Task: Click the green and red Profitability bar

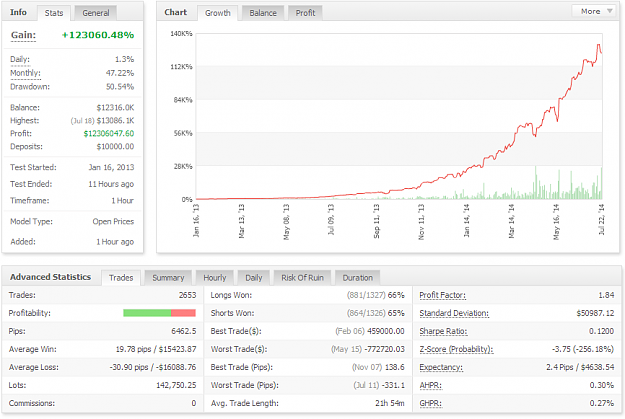Action: click(x=159, y=313)
